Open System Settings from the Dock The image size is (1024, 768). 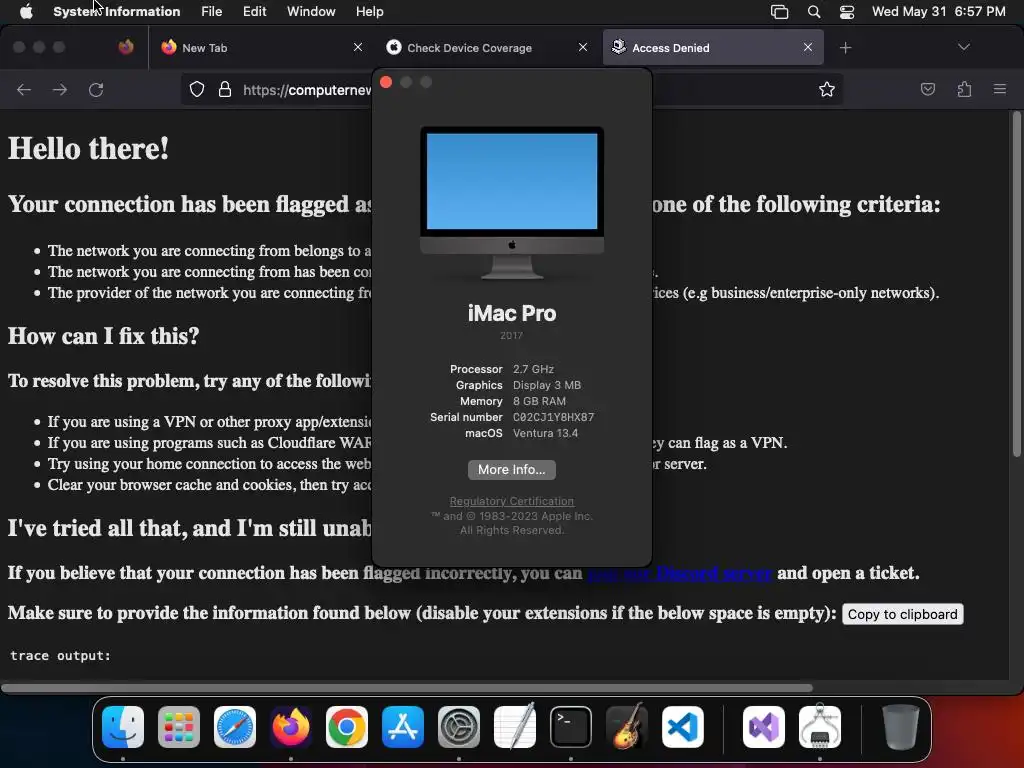pyautogui.click(x=458, y=727)
